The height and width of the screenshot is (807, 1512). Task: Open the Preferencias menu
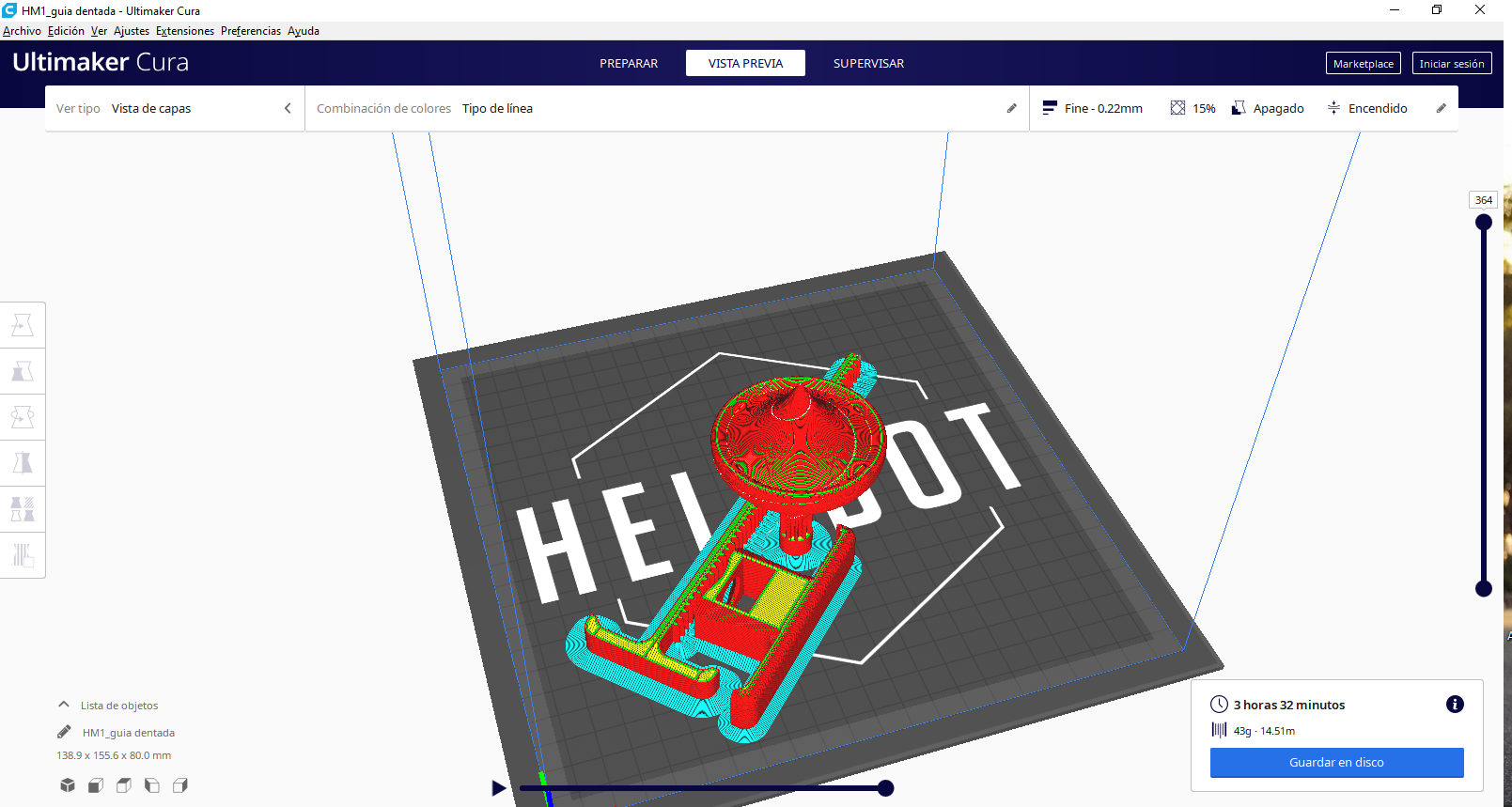click(x=251, y=31)
